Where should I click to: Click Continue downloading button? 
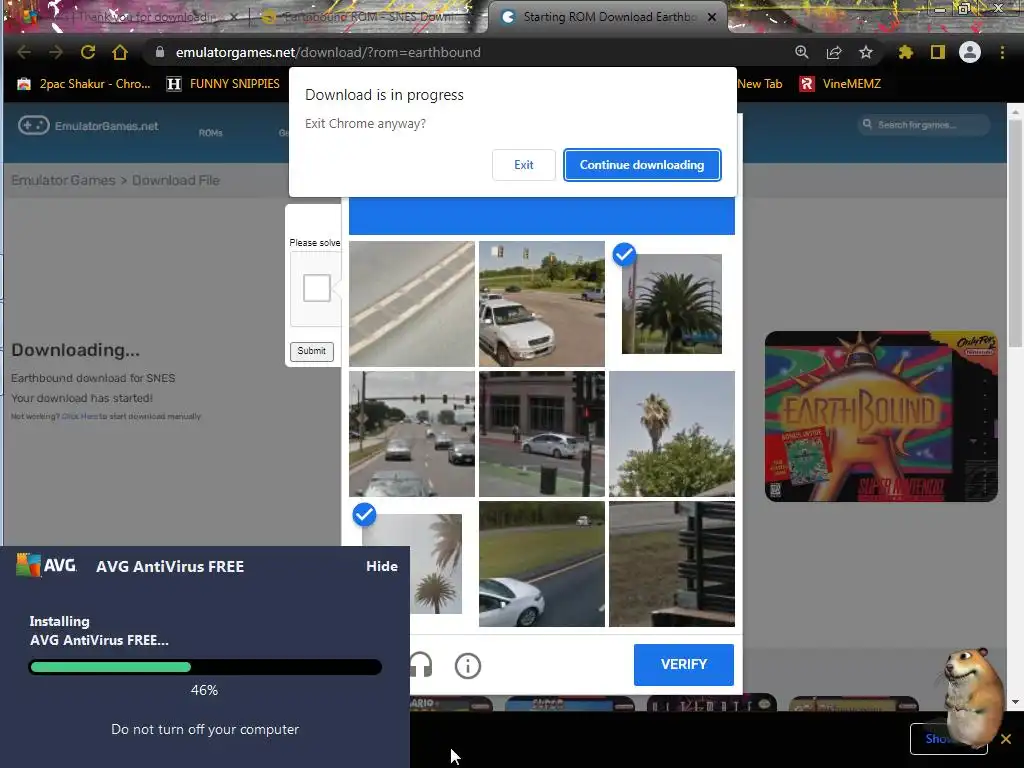[x=642, y=165]
